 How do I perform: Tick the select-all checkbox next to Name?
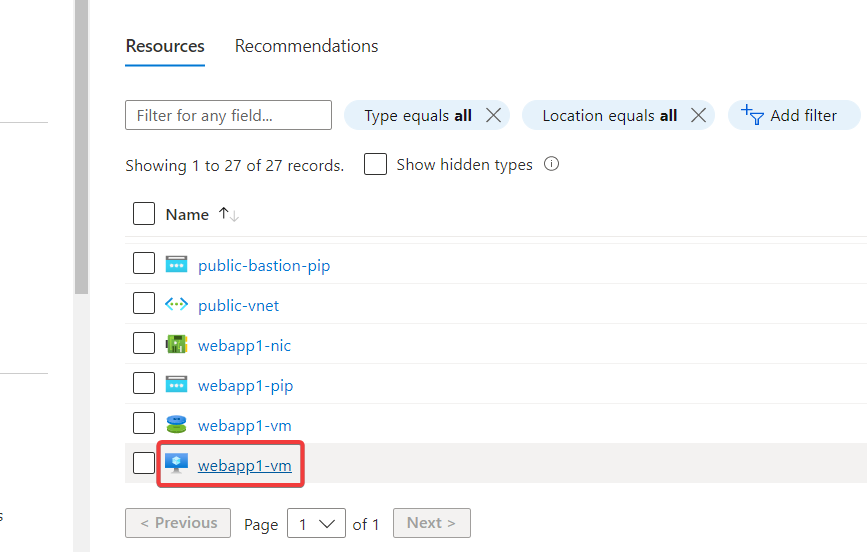point(144,214)
